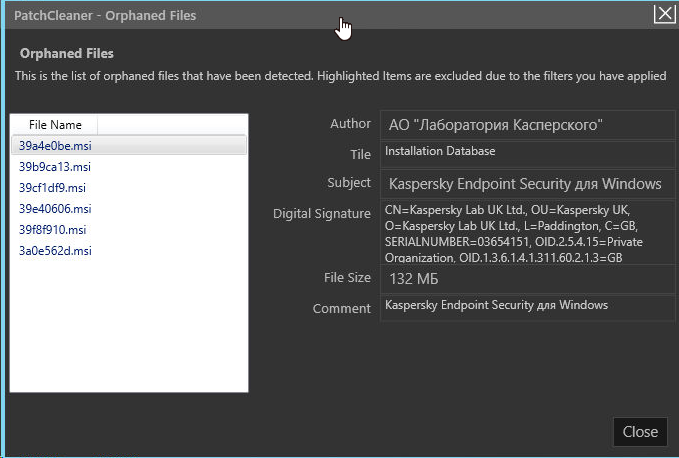Select 39b9ca13.msi in the list
Image resolution: width=679 pixels, height=458 pixels.
click(x=54, y=167)
